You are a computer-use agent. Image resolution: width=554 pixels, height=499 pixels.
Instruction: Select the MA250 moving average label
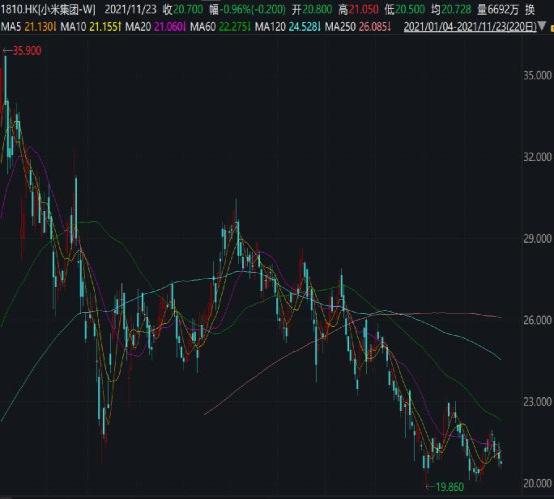358,26
